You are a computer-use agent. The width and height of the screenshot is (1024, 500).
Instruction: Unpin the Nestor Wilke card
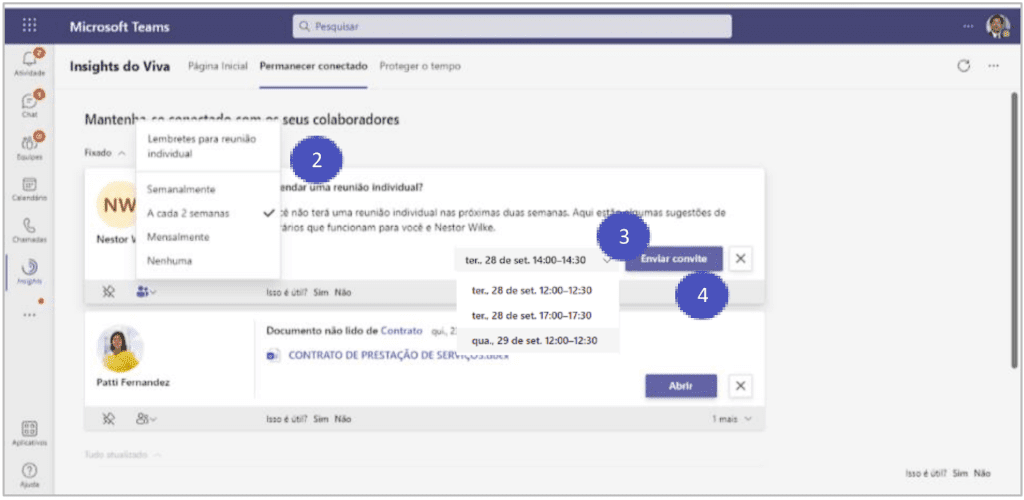pos(109,292)
